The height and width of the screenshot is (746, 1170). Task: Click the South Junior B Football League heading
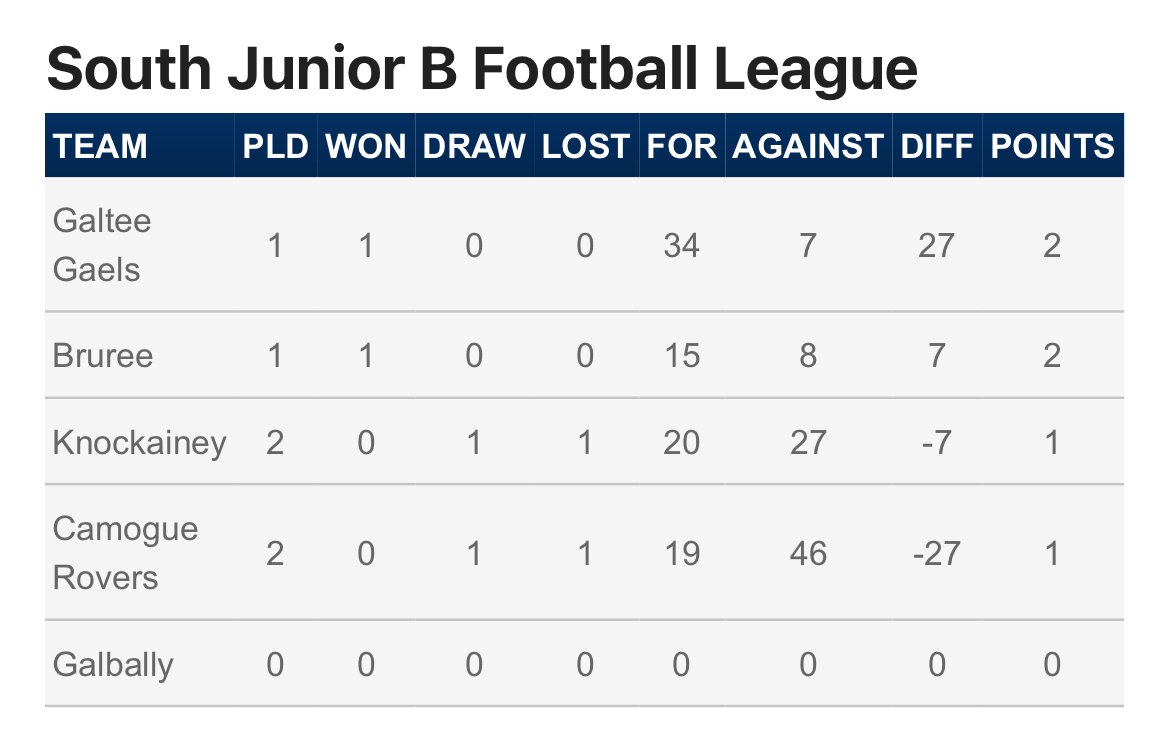pyautogui.click(x=482, y=69)
